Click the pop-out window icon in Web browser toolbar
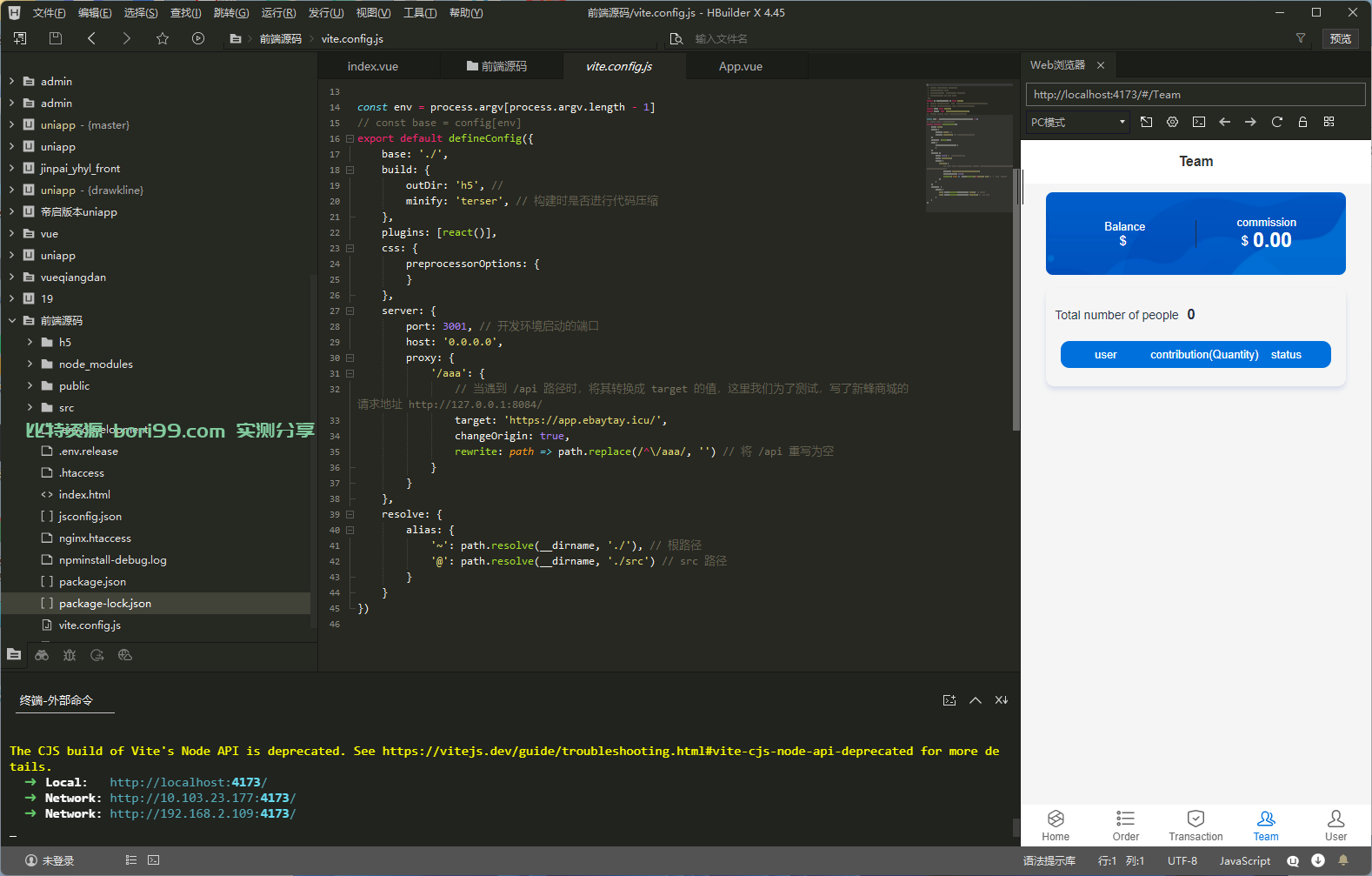1372x876 pixels. coord(1147,122)
